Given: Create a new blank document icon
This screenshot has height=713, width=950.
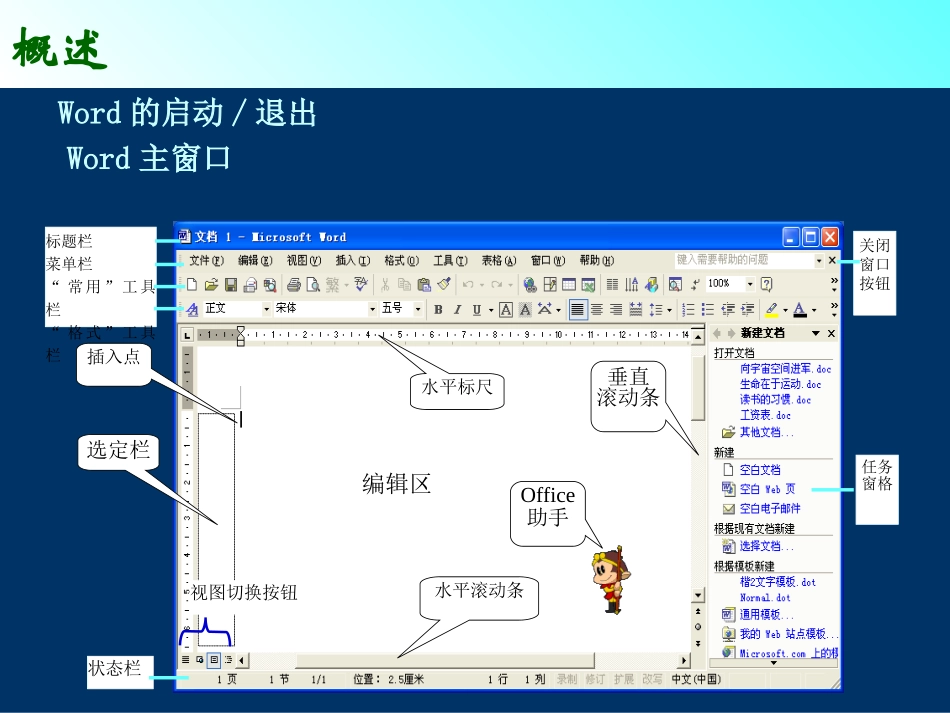Looking at the screenshot, I should pyautogui.click(x=192, y=284).
